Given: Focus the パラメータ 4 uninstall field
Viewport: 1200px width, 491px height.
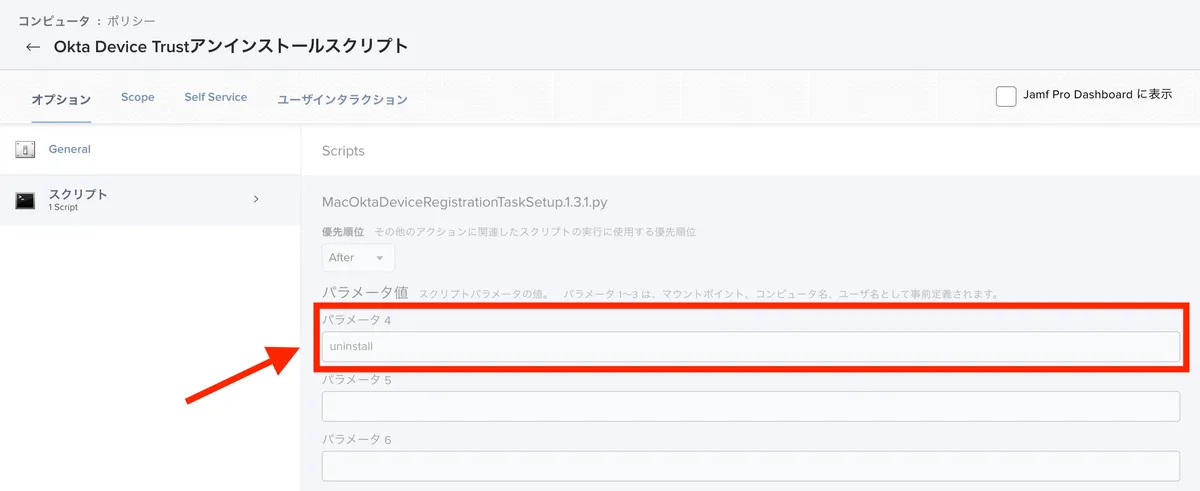Looking at the screenshot, I should [x=750, y=347].
